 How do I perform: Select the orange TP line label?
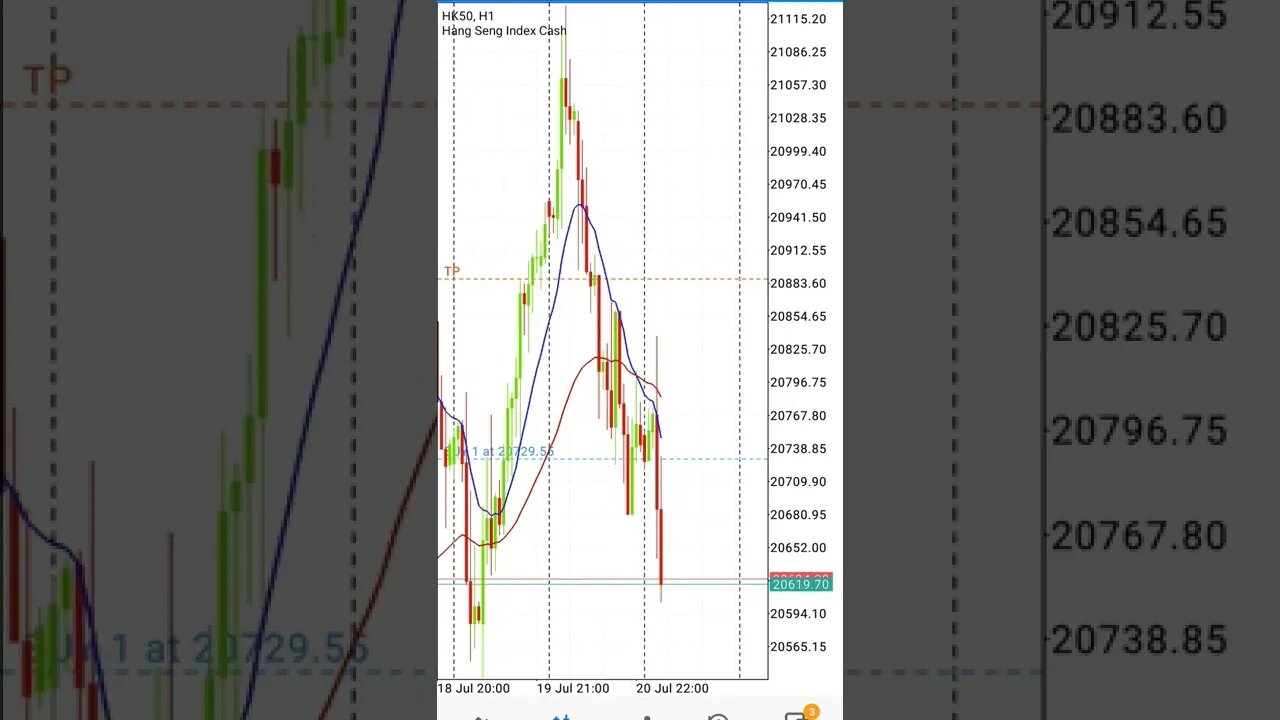click(x=452, y=272)
